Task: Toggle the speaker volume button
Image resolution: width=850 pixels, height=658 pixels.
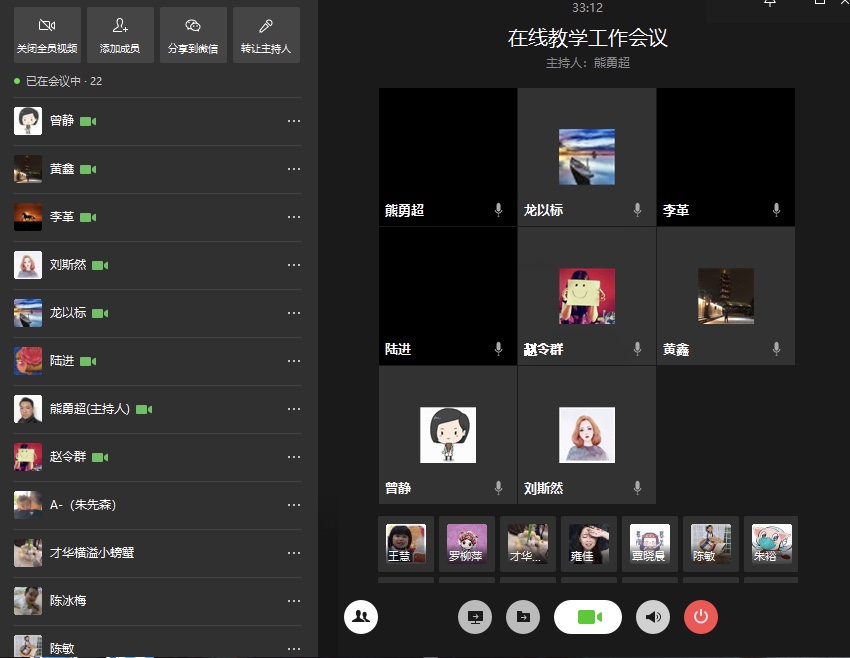Action: click(653, 618)
